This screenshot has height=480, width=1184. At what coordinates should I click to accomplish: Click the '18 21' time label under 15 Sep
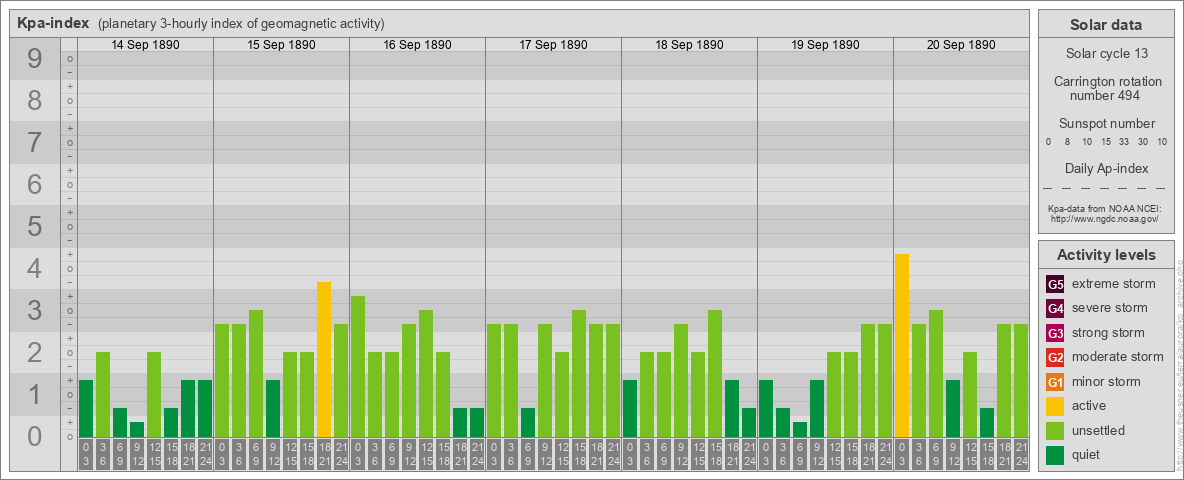click(x=324, y=455)
